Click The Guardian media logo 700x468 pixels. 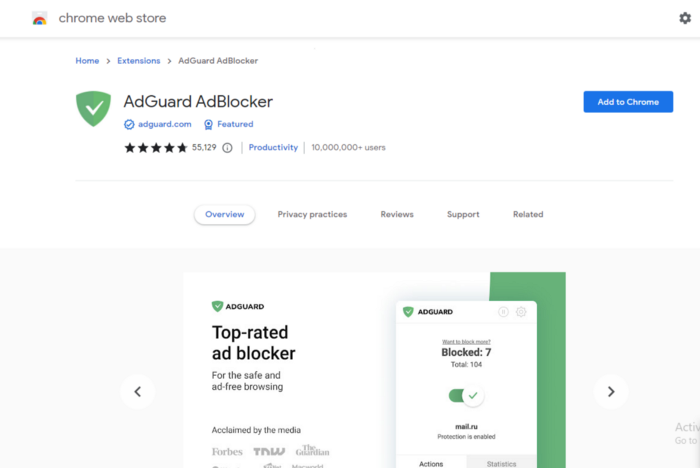[312, 450]
